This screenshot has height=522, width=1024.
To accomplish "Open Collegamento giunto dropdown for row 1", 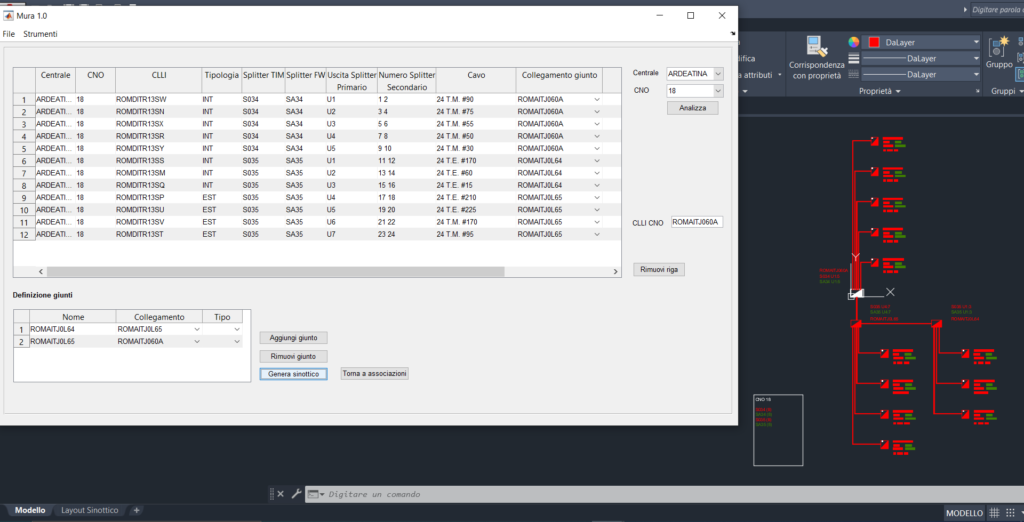I will (x=596, y=99).
